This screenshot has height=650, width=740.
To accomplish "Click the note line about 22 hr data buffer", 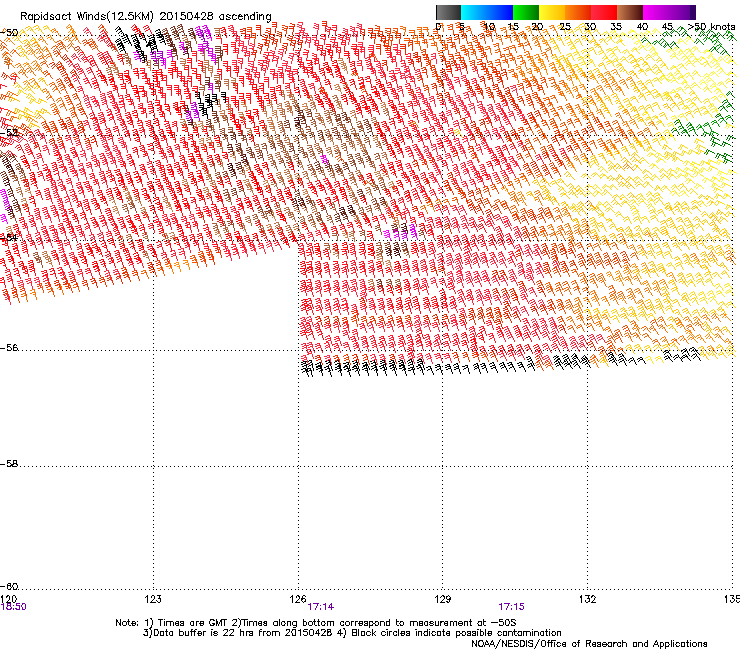I will click(352, 633).
